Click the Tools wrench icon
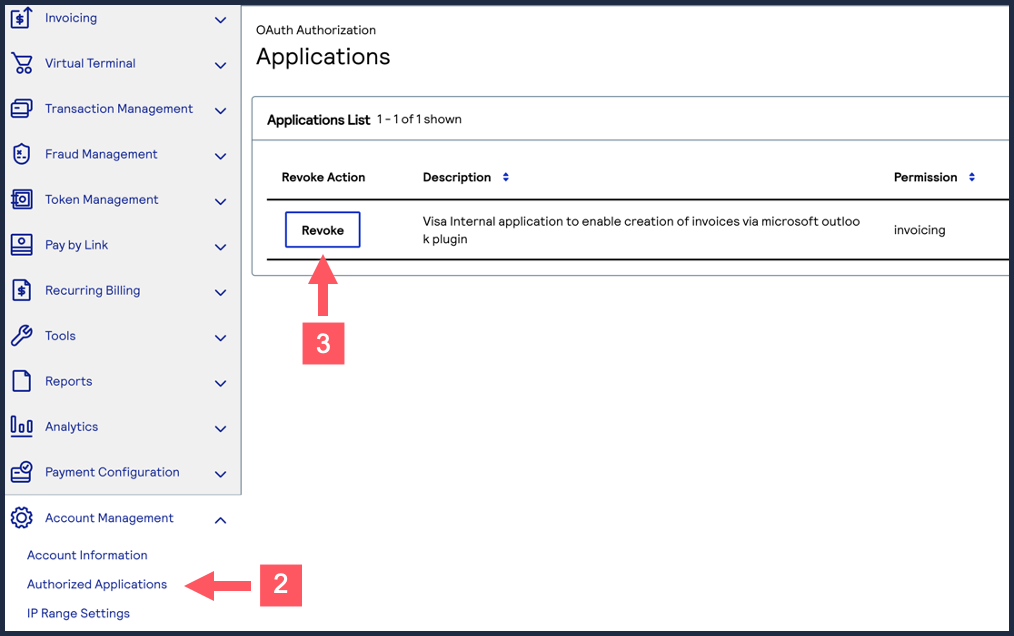 21,336
